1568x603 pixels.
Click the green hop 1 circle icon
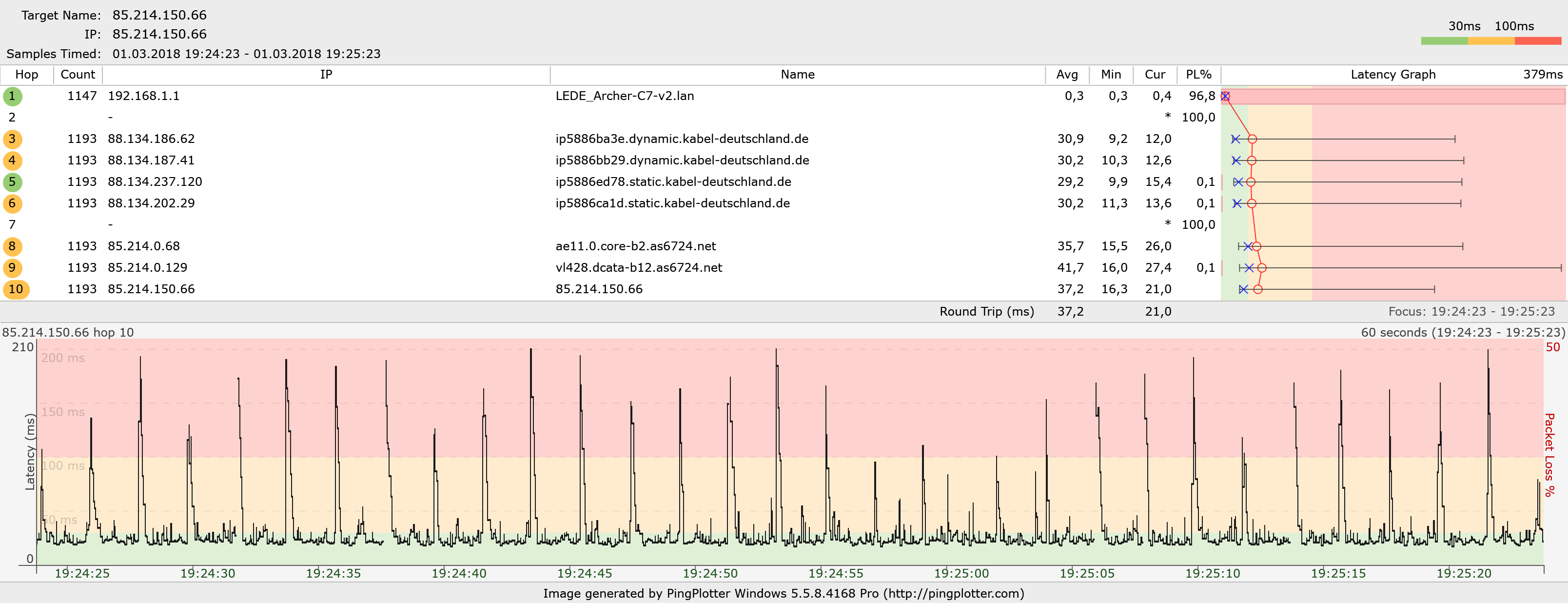pyautogui.click(x=12, y=96)
